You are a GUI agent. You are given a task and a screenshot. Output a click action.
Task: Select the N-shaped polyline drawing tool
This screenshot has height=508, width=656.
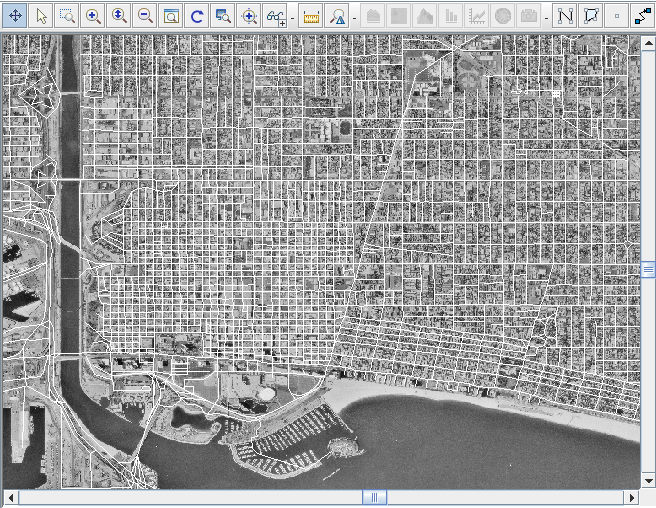coord(565,16)
